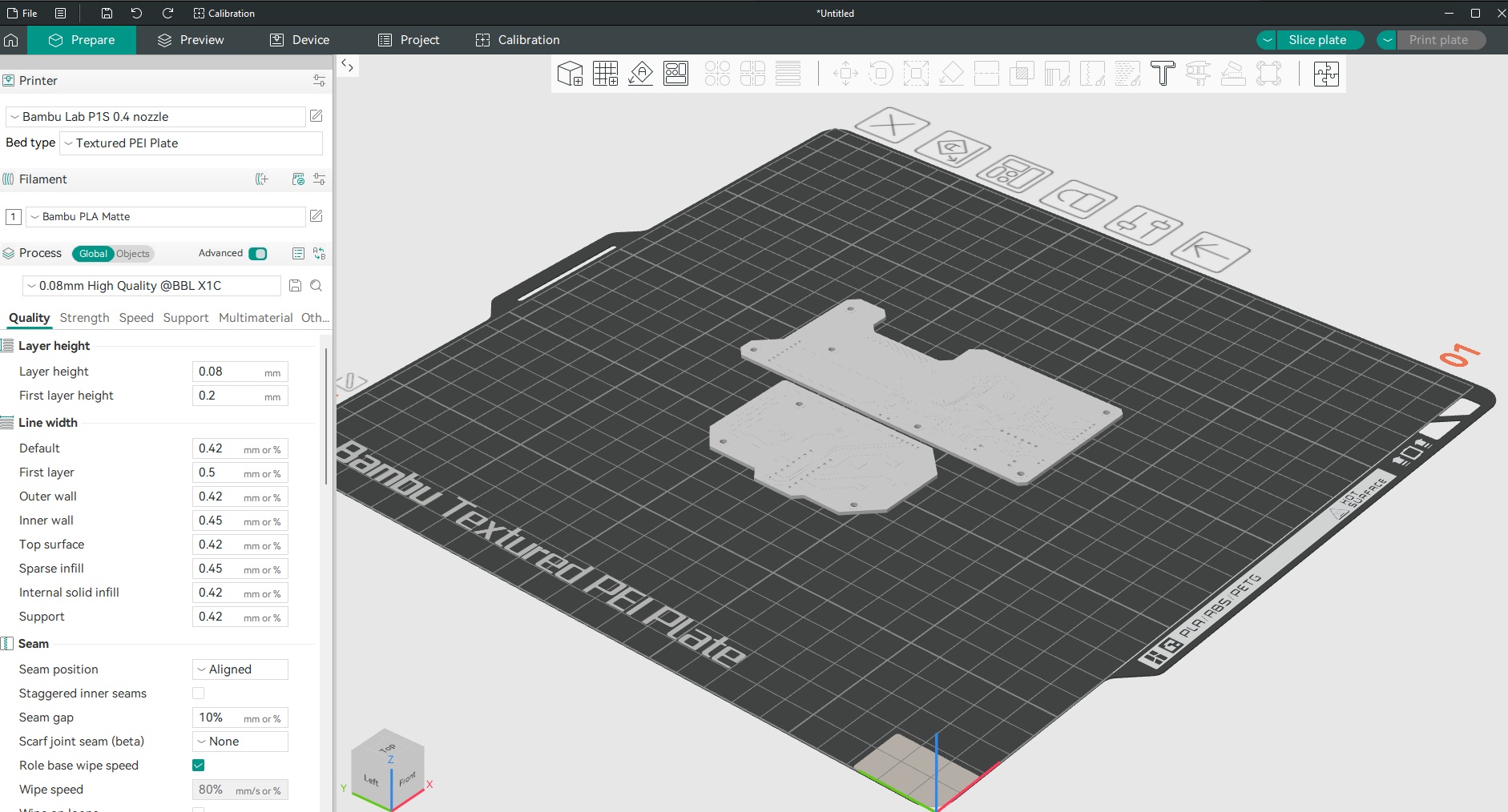Select the Move tool
1508x812 pixels.
(845, 74)
